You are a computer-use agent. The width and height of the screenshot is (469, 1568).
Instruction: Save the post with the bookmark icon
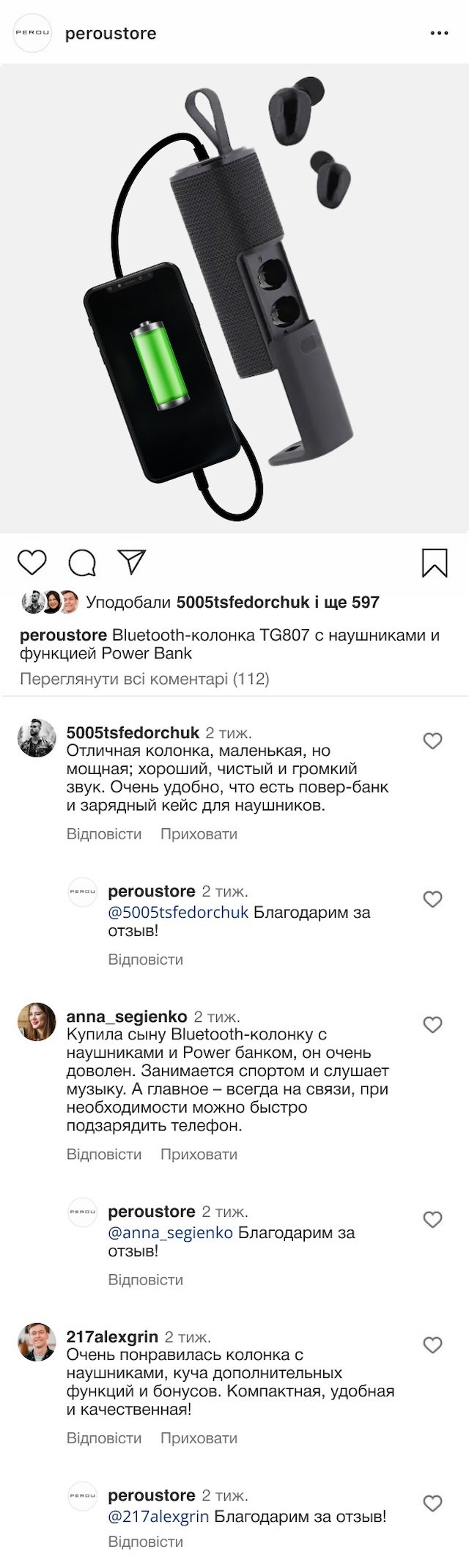coord(435,563)
